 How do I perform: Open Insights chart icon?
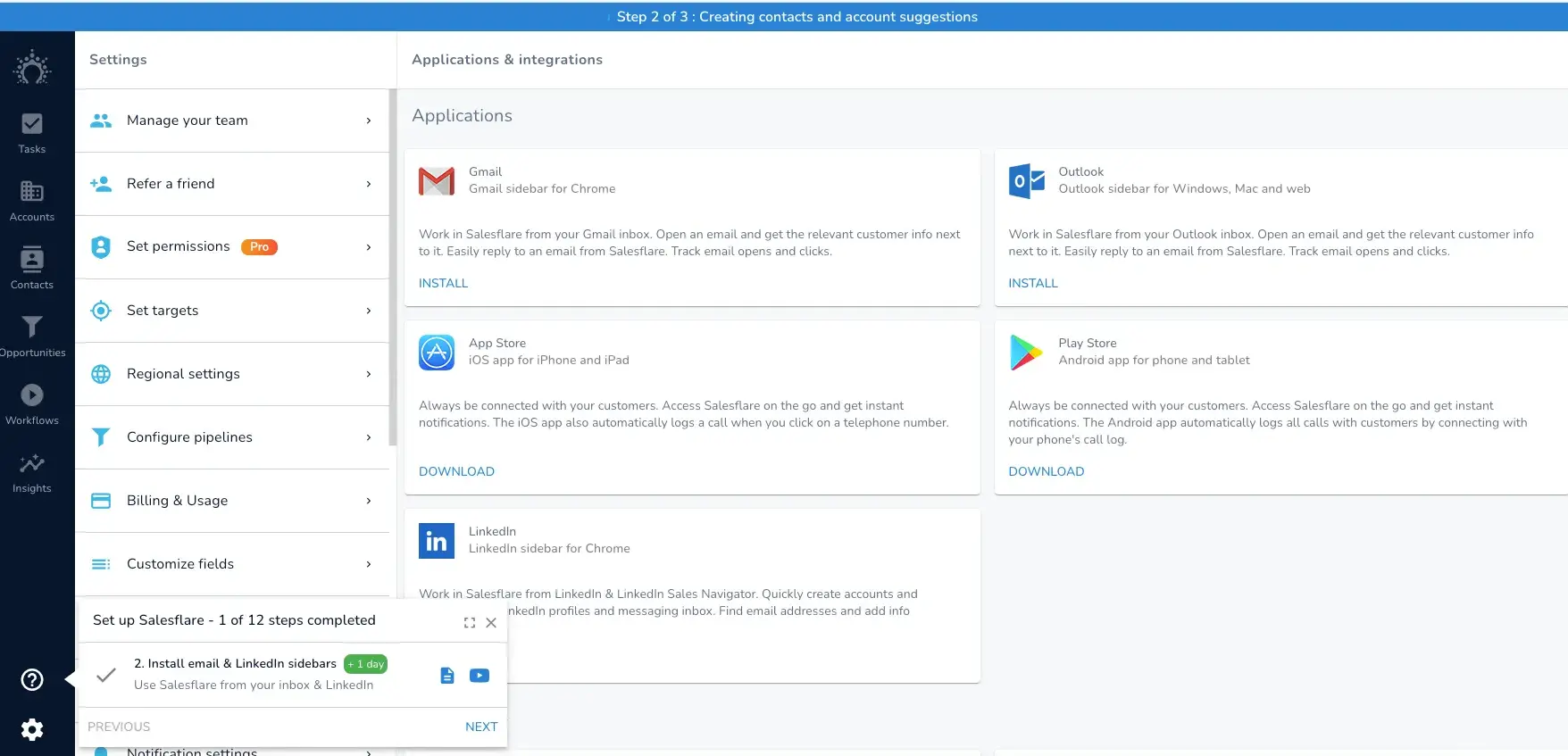[32, 471]
